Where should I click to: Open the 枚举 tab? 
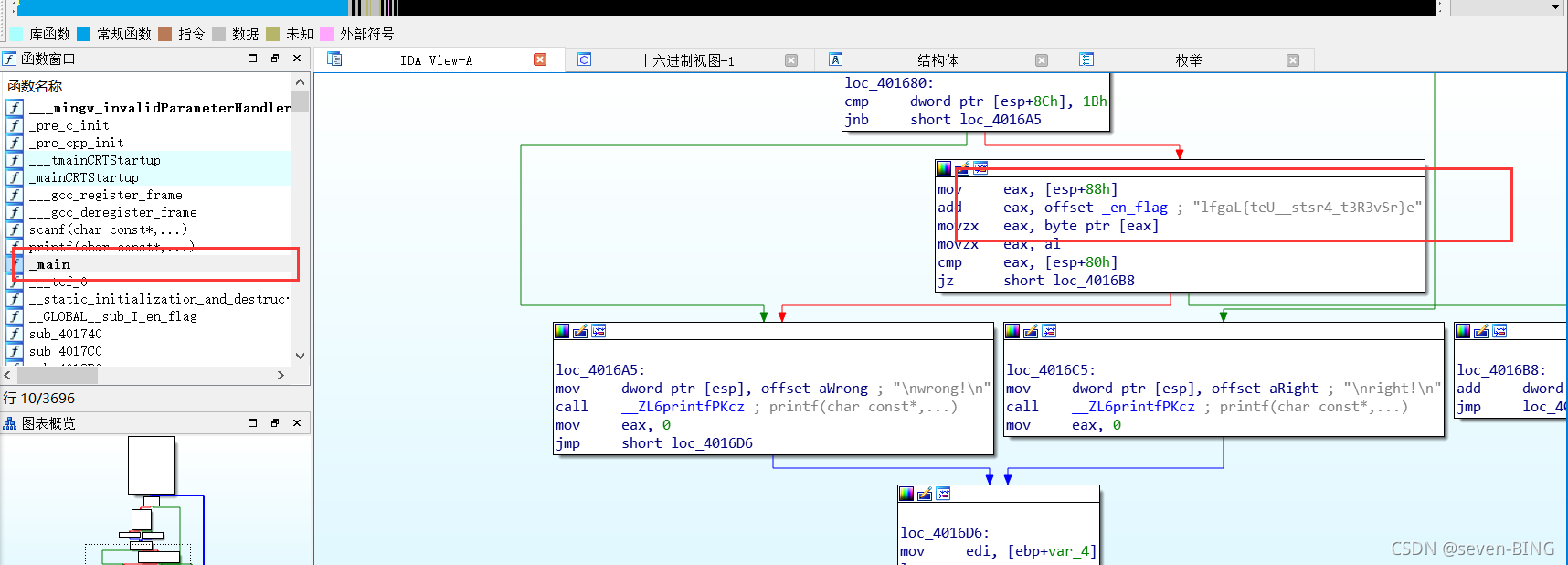tap(1188, 60)
